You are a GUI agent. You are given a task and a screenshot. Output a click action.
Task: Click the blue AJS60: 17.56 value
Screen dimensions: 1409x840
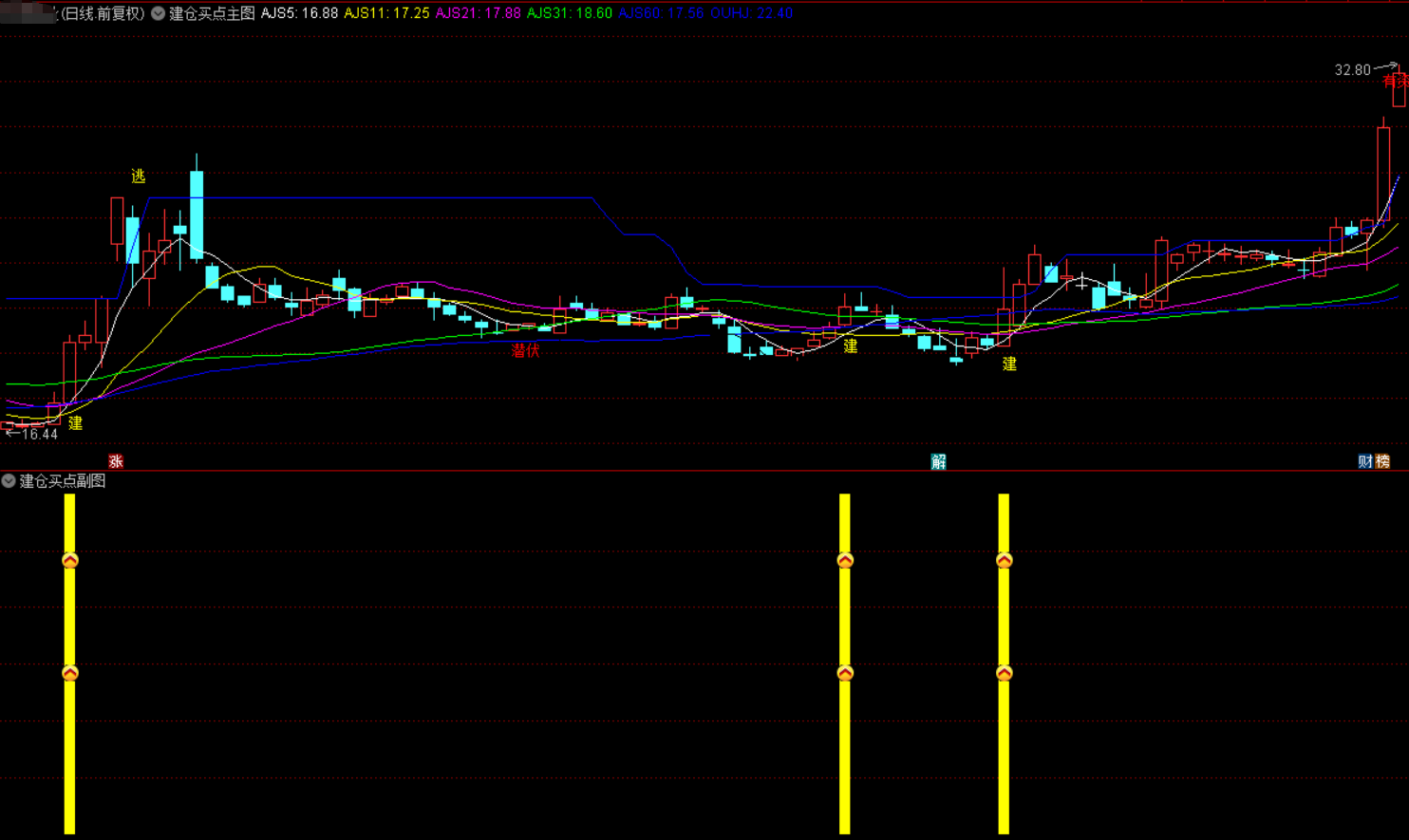click(x=661, y=13)
